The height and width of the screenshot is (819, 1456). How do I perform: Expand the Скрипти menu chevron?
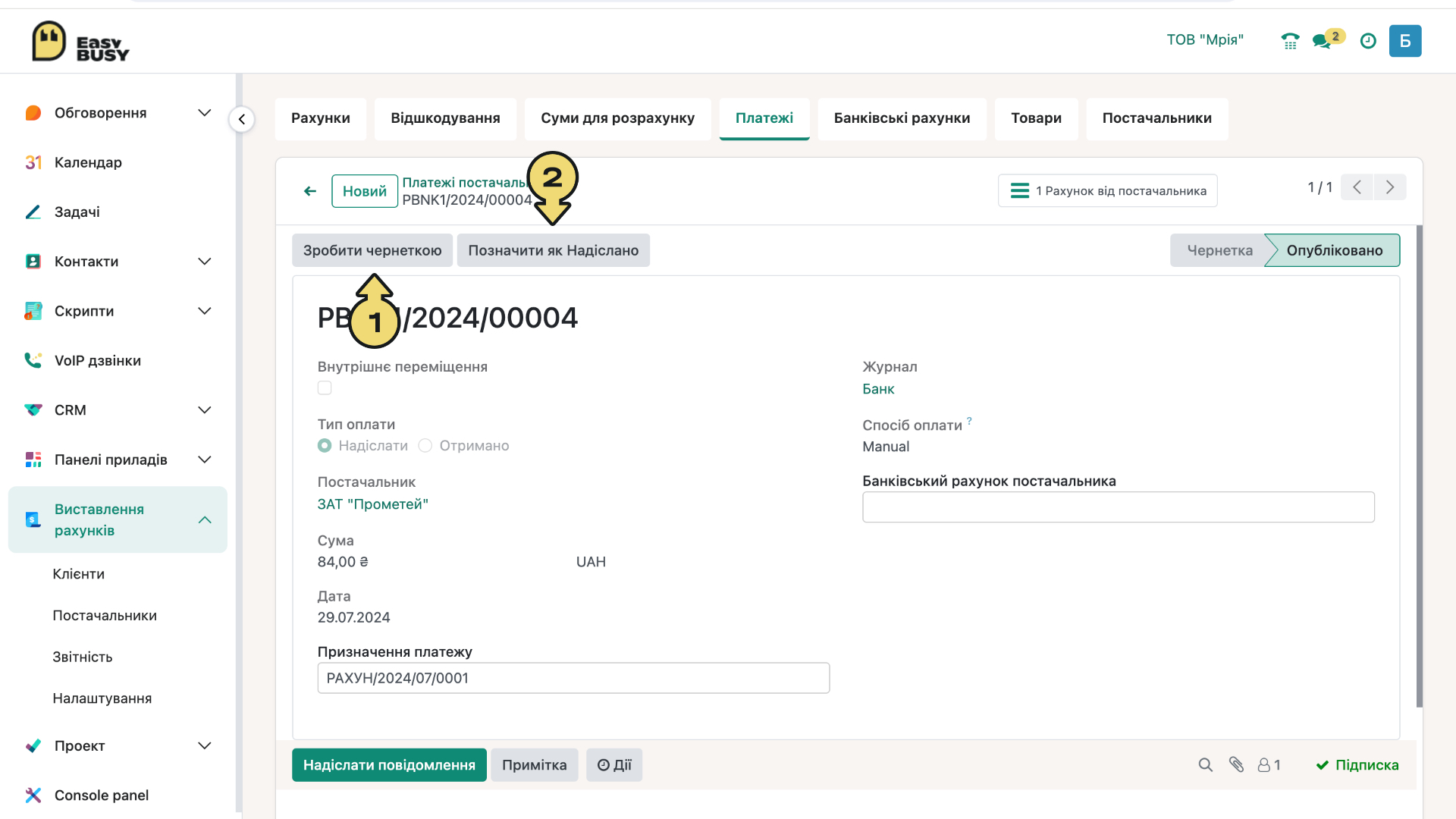click(x=205, y=311)
